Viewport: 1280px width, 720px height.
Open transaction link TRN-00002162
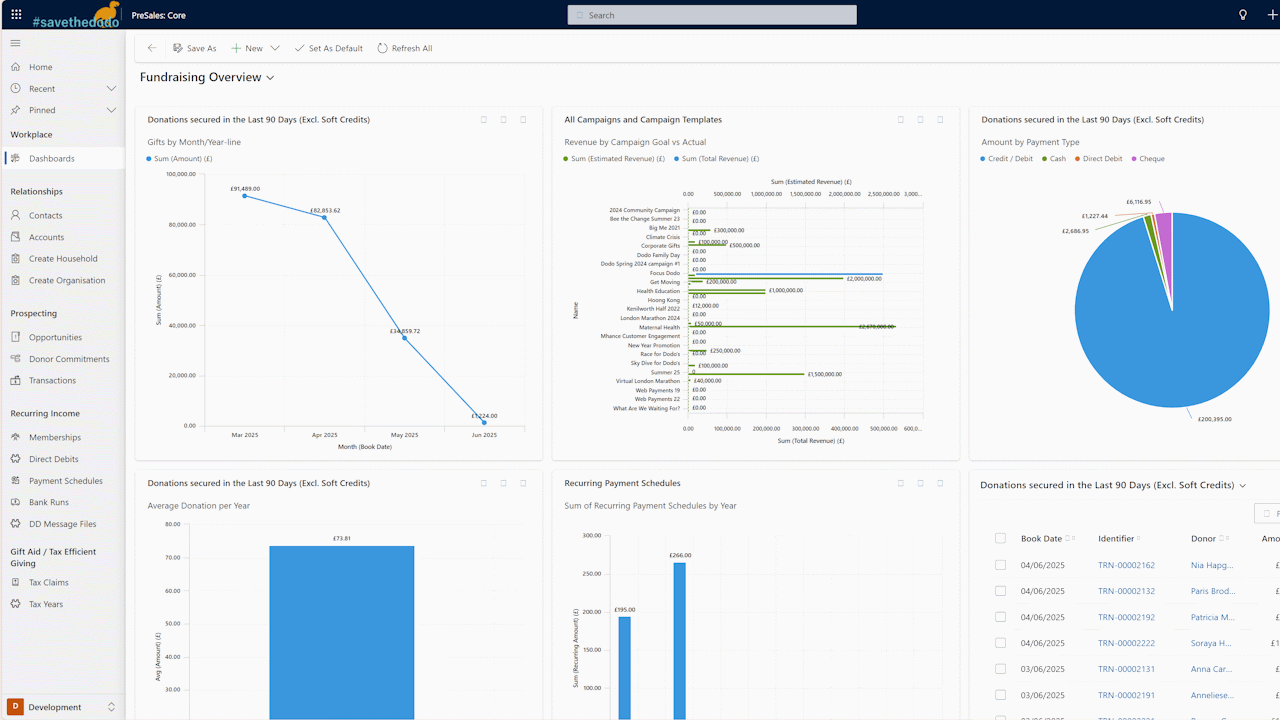[x=1126, y=565]
